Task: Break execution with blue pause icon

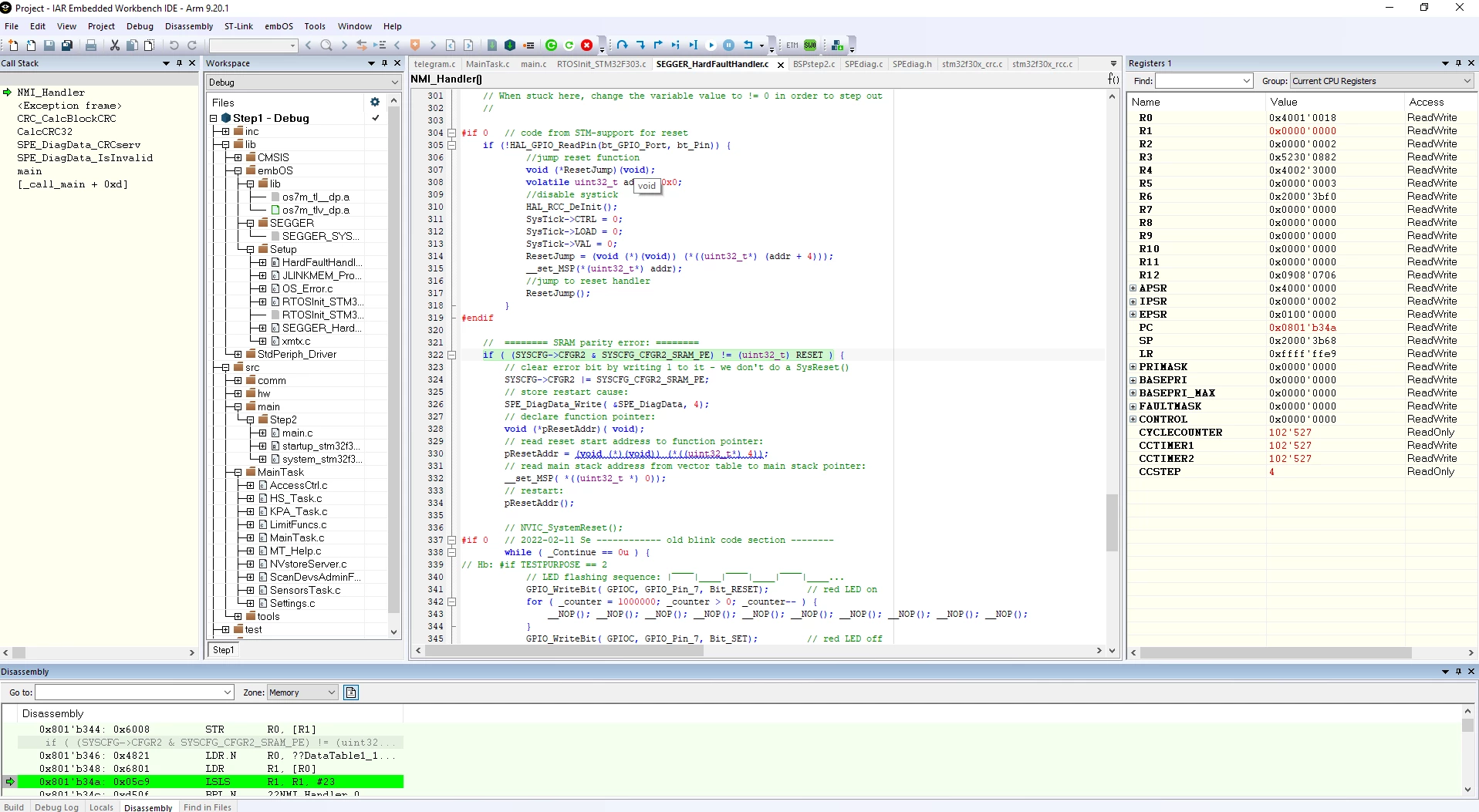Action: 729,45
